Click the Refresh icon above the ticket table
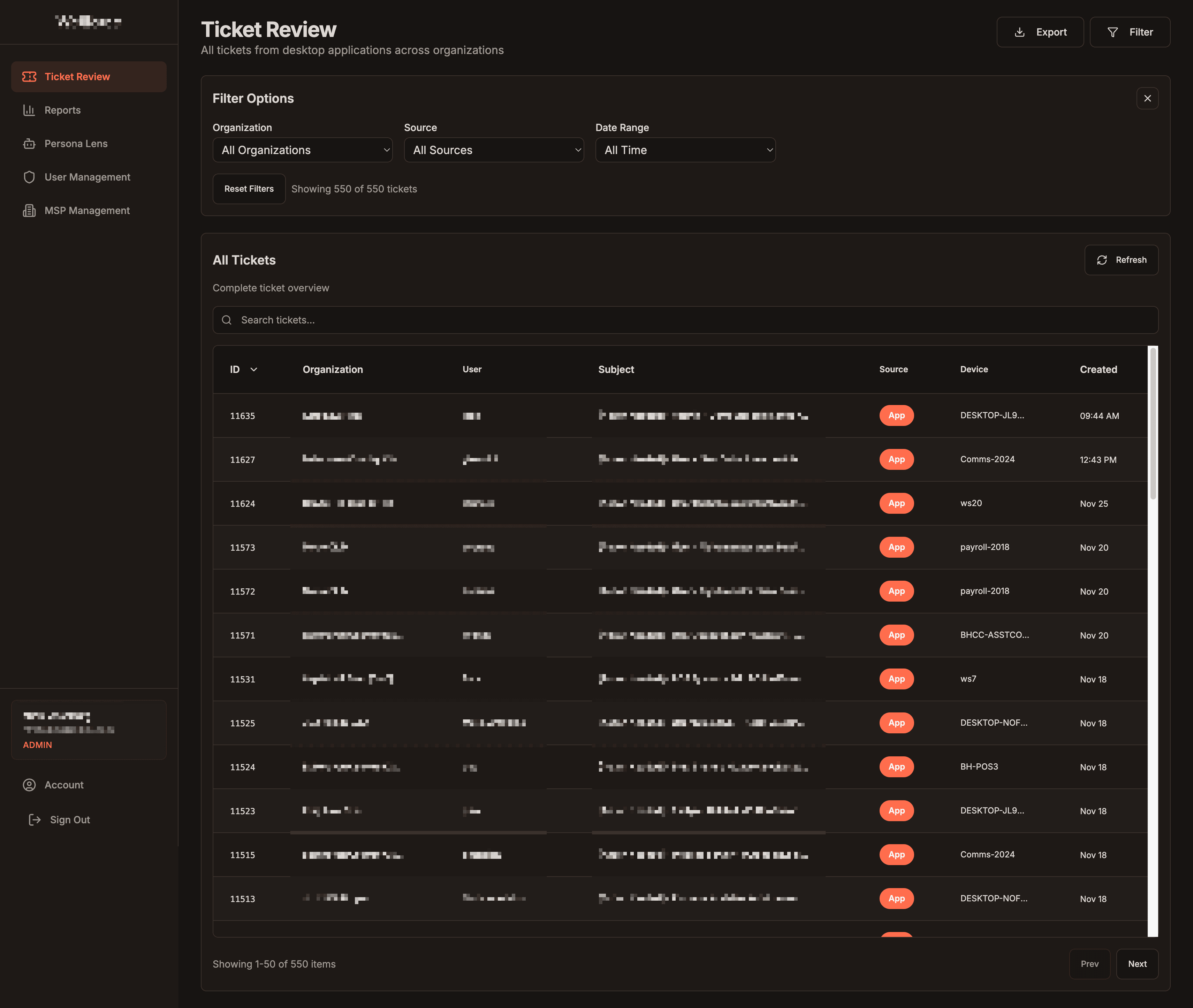This screenshot has width=1193, height=1008. 1103,259
